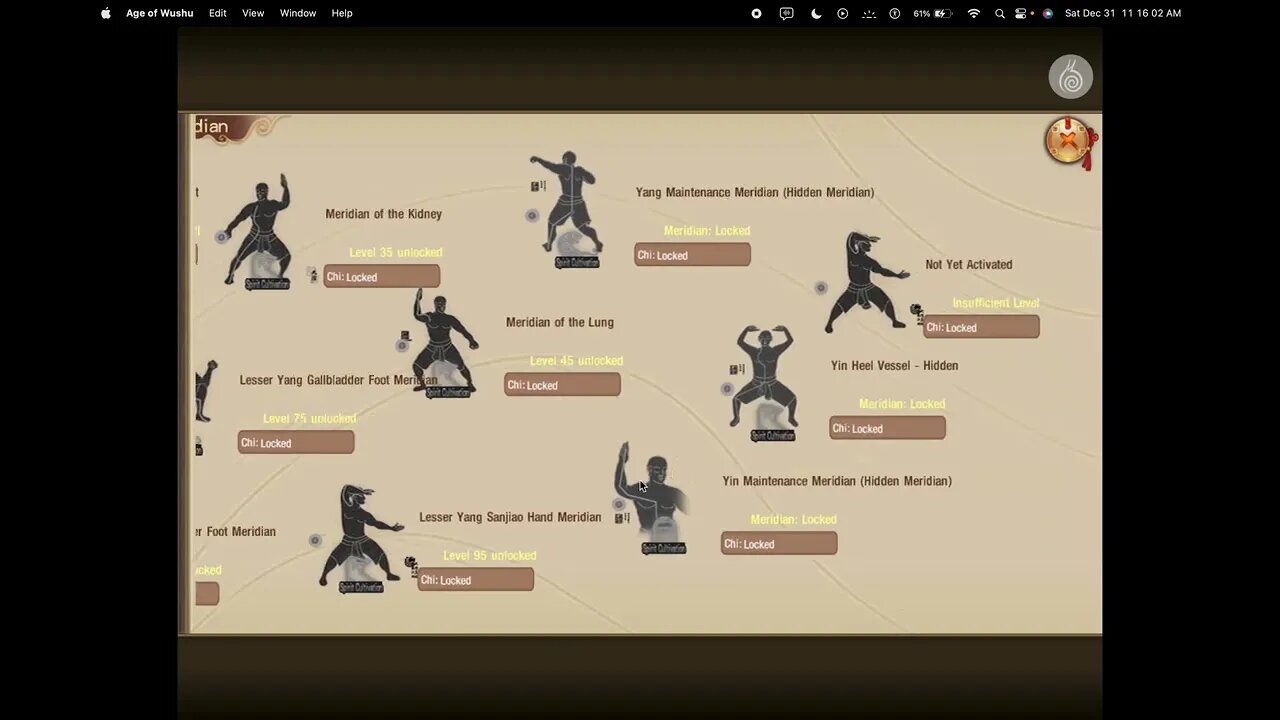Select the Not Yet Activated meridian figure
This screenshot has width=1280, height=720.
click(x=865, y=282)
